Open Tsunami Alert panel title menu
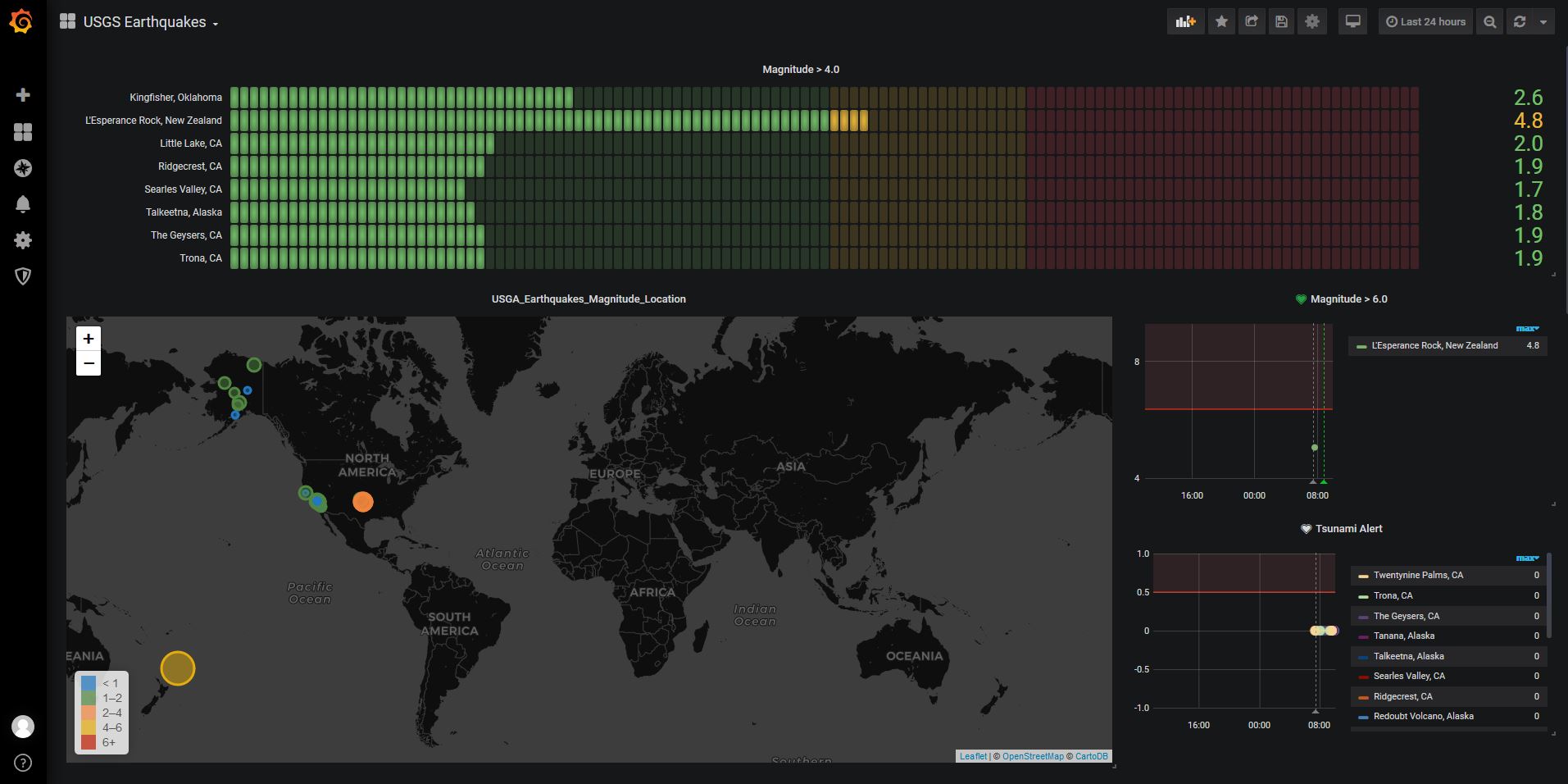1568x784 pixels. tap(1349, 529)
